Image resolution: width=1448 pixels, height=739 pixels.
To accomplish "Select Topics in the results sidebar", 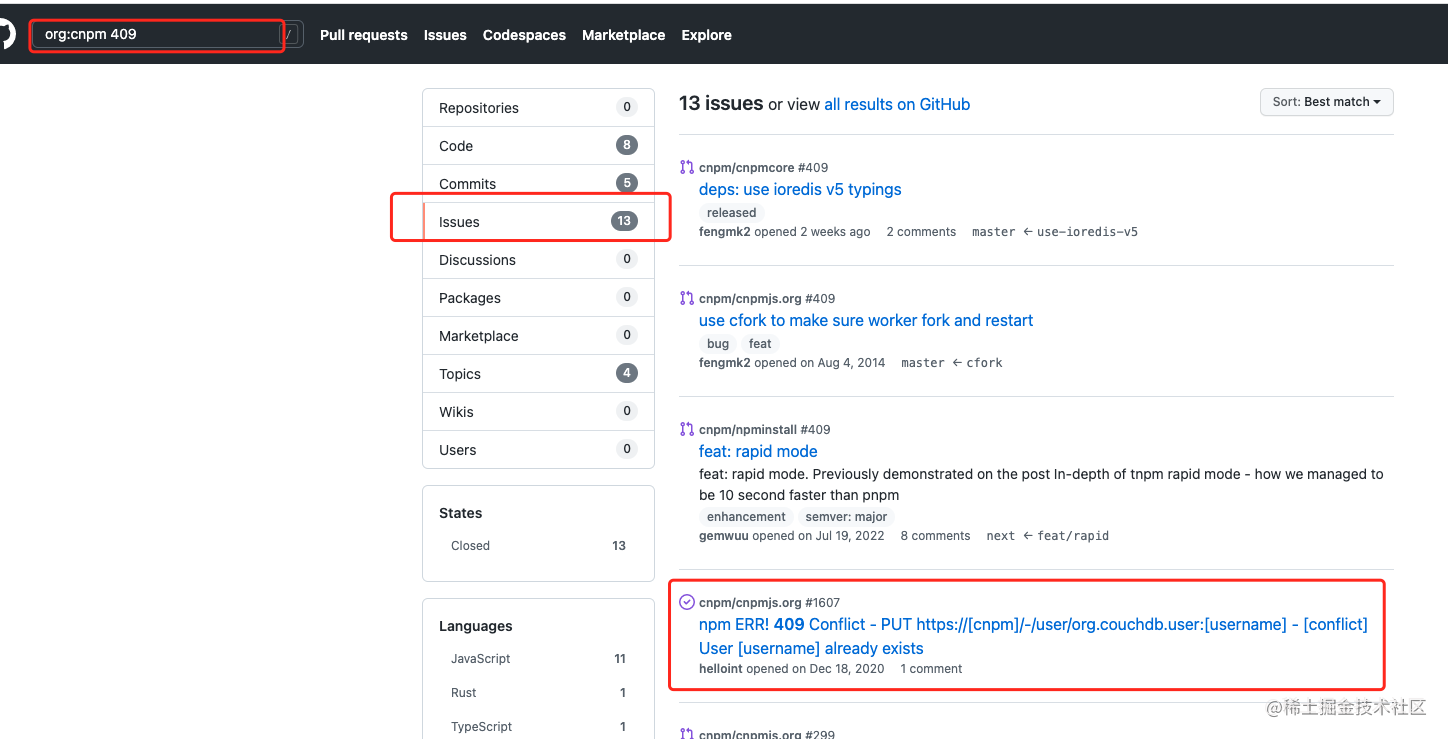I will coord(538,374).
